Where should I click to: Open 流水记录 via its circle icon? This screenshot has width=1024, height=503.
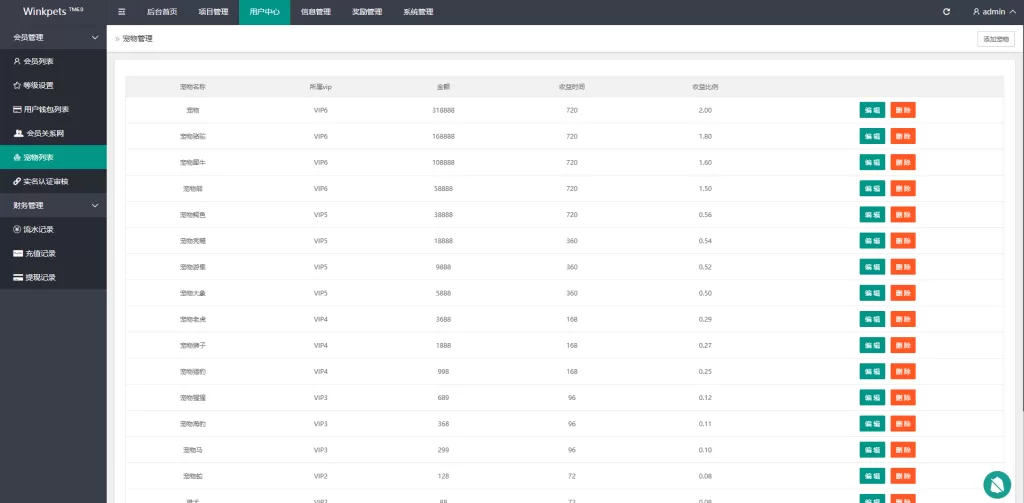click(x=17, y=229)
